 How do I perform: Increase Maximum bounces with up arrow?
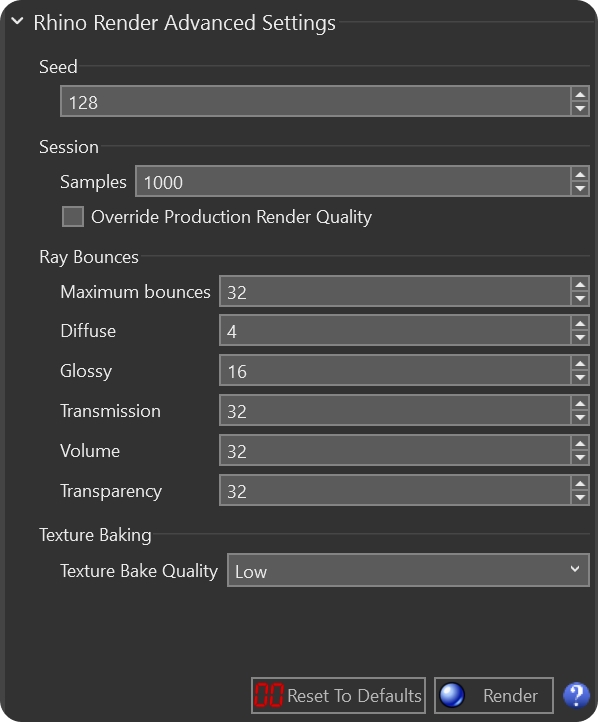580,285
